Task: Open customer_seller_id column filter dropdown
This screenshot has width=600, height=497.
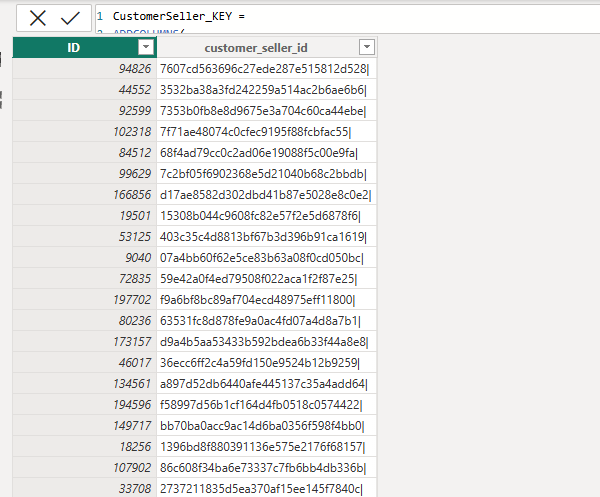Action: (x=367, y=48)
